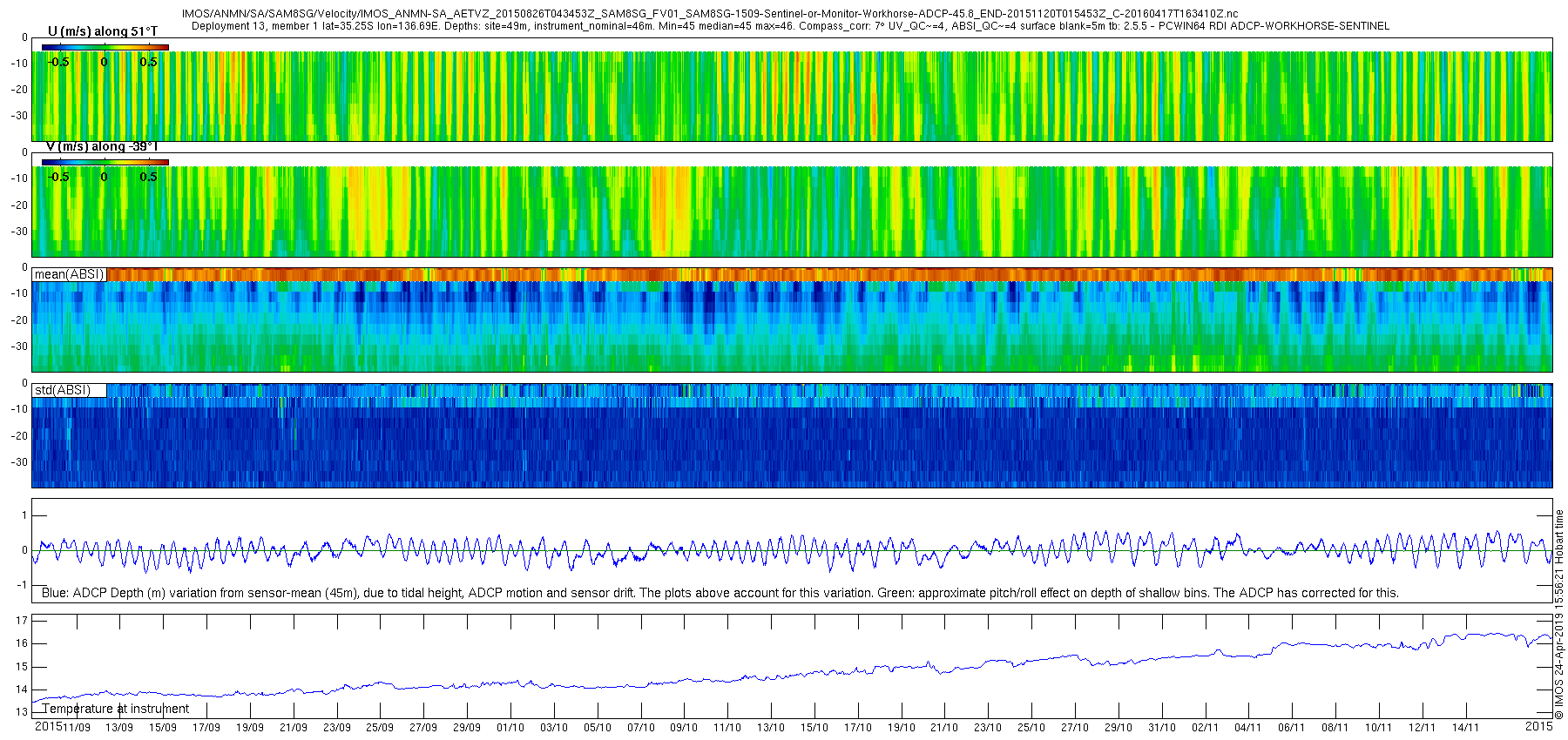The width and height of the screenshot is (1568, 740).
Task: Click the '11/10' date tick label
Action: tap(727, 728)
